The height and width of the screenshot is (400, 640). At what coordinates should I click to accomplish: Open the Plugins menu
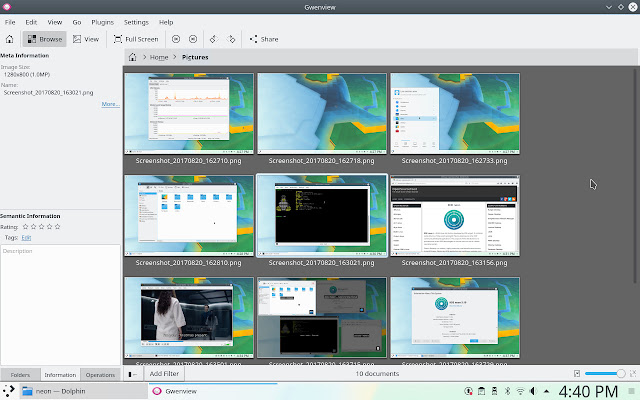pos(102,22)
